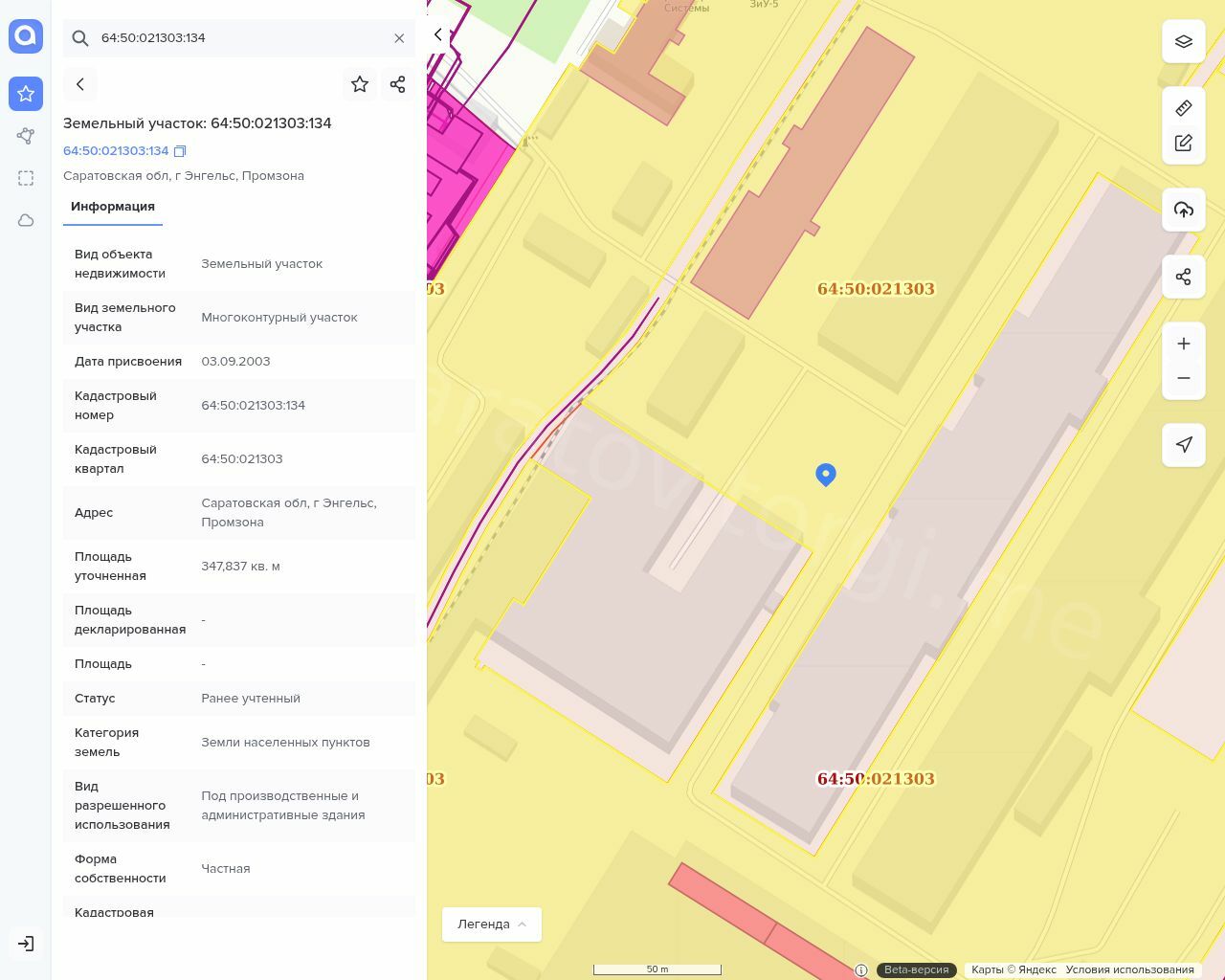Locate me with the navigation arrow button

pos(1184,445)
